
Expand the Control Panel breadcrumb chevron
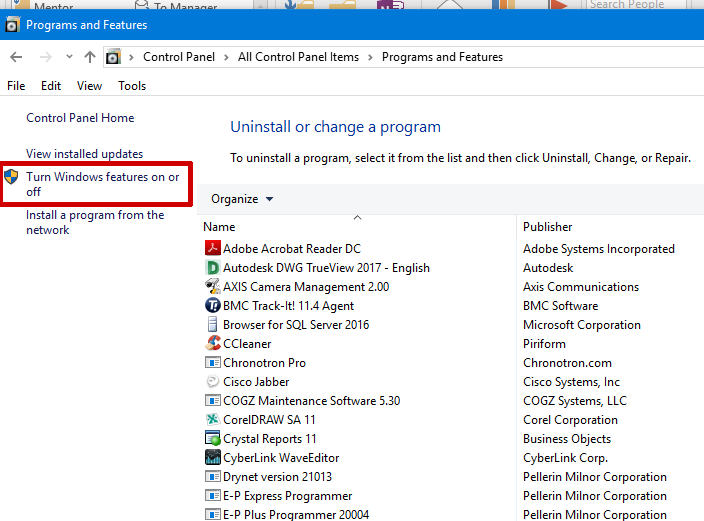coord(133,57)
